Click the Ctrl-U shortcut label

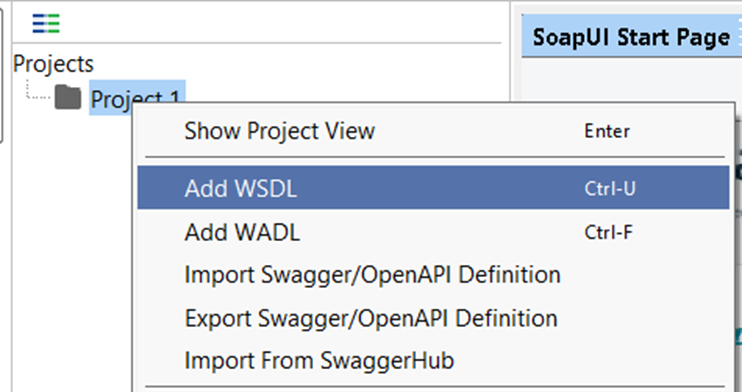tap(610, 188)
